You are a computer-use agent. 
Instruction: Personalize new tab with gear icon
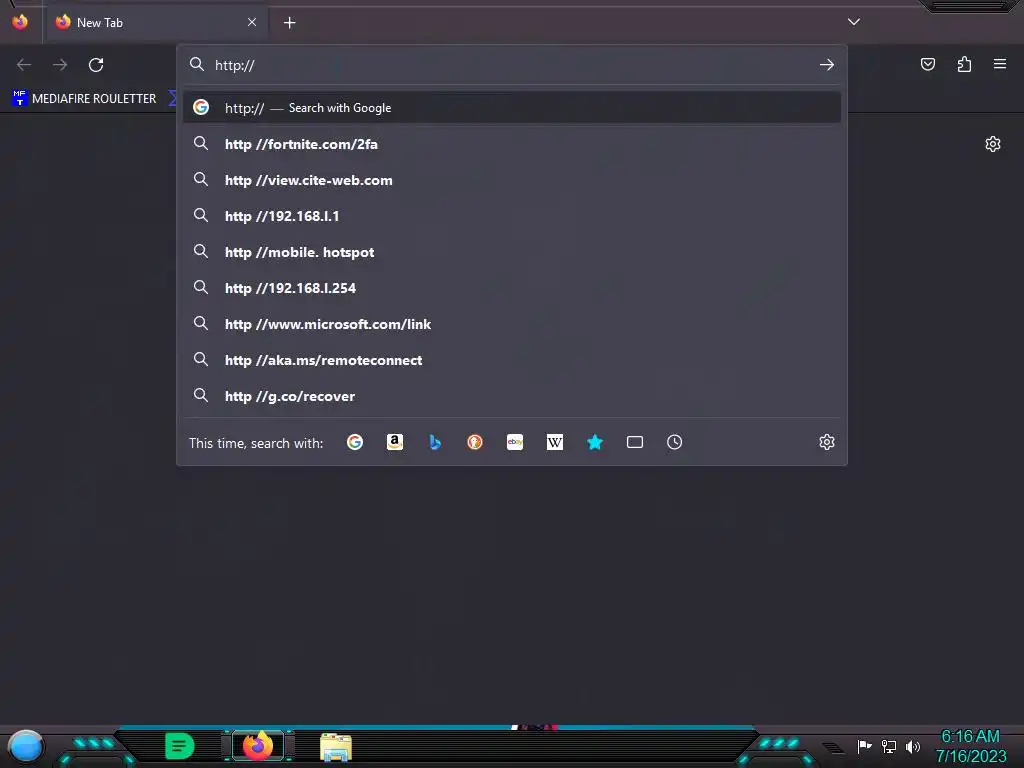[x=993, y=144]
